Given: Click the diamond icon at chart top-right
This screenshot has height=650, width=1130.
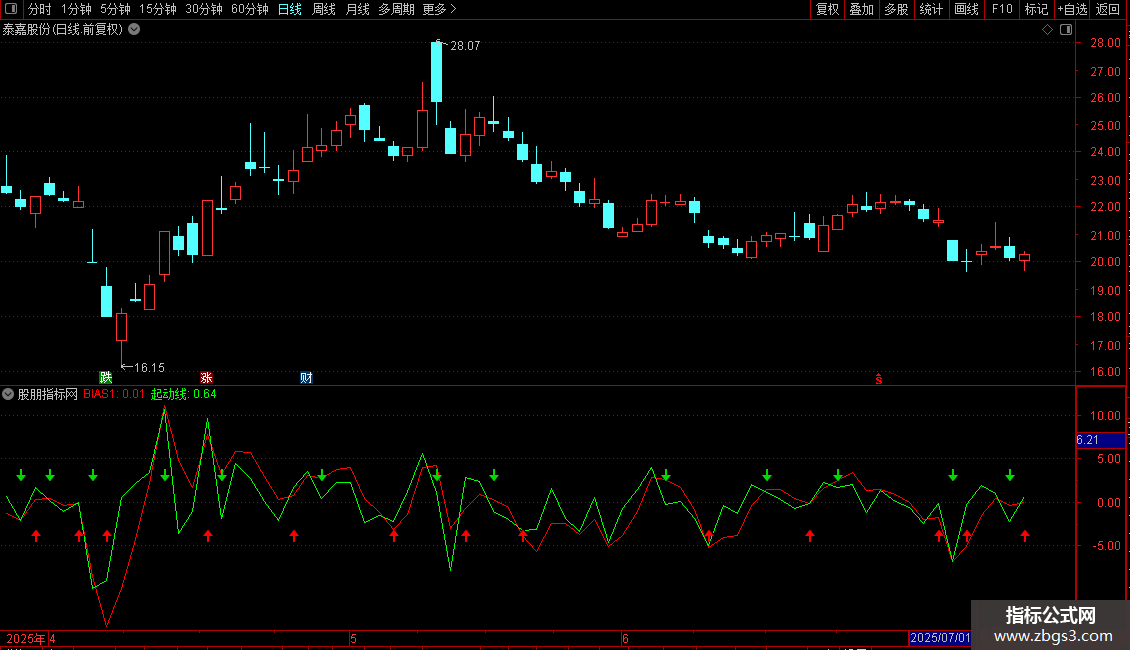Looking at the screenshot, I should (1047, 30).
